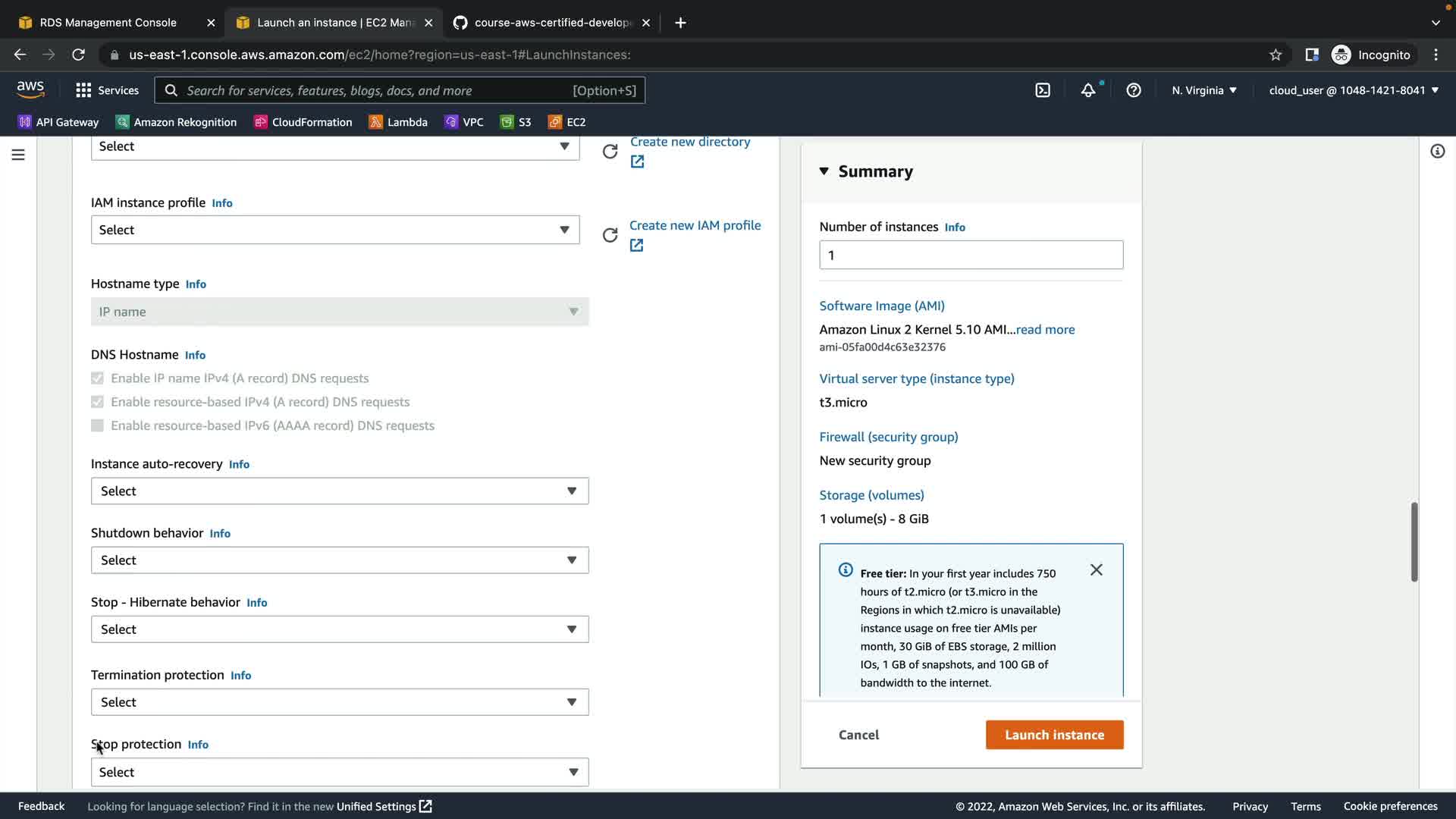The height and width of the screenshot is (819, 1456).
Task: Open the Shutdown behavior dropdown
Action: (339, 560)
